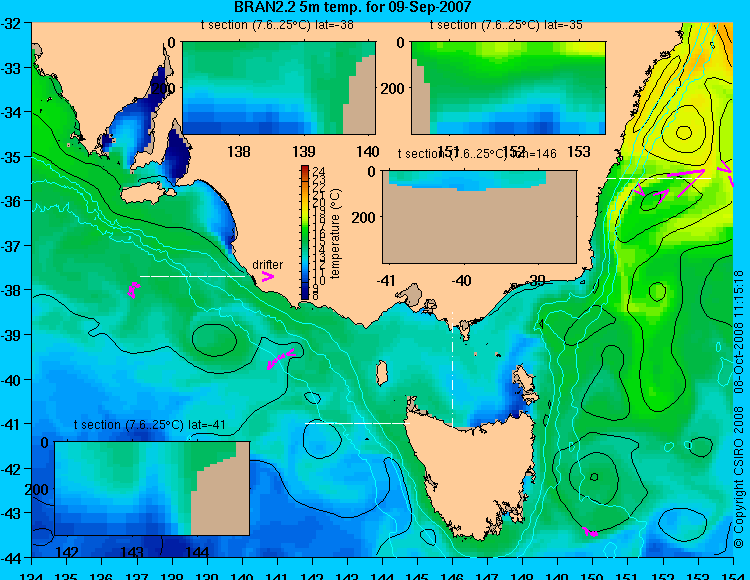Click the magenta drifter track southeast of Tasmania
Screen dimensions: 750x580
pos(590,532)
